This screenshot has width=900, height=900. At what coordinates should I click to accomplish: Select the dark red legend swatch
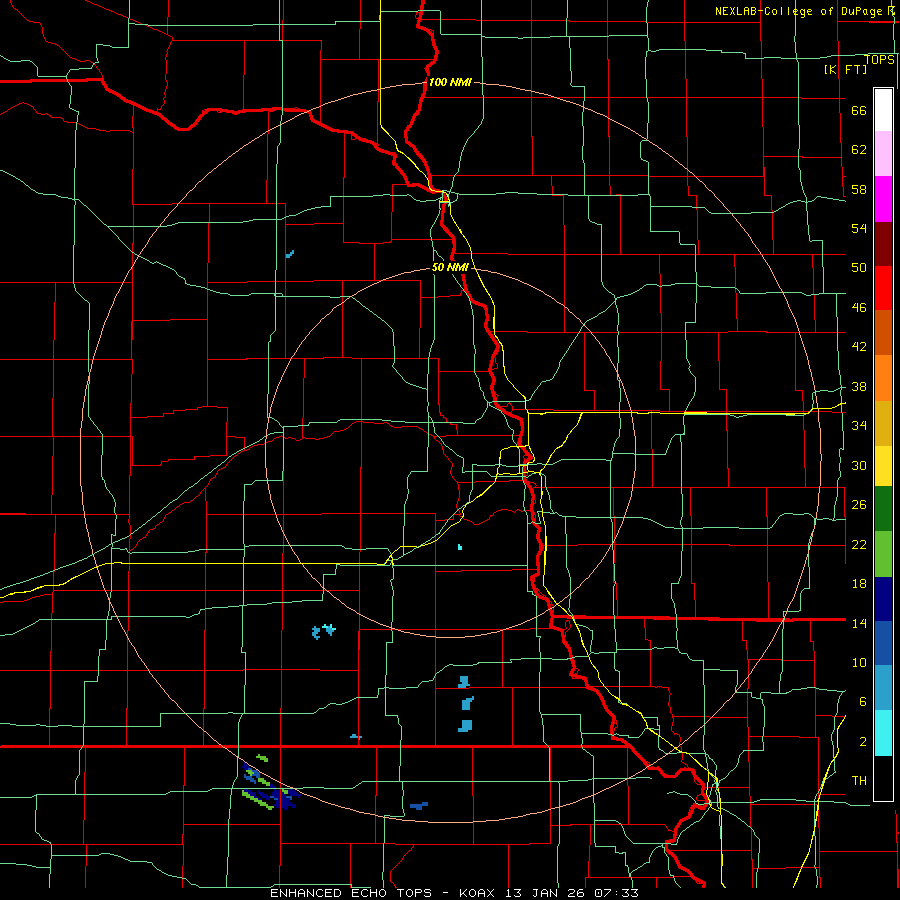883,244
